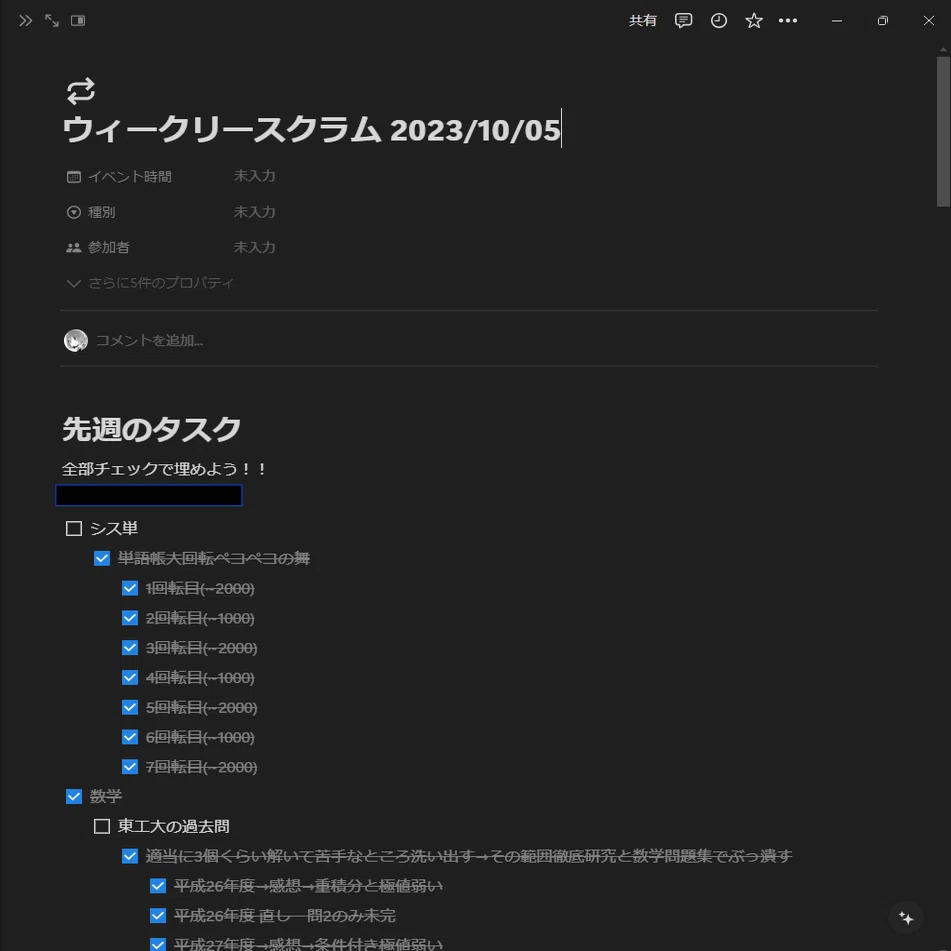Open the comments panel icon
Viewport: 951px width, 951px height.
click(x=683, y=21)
